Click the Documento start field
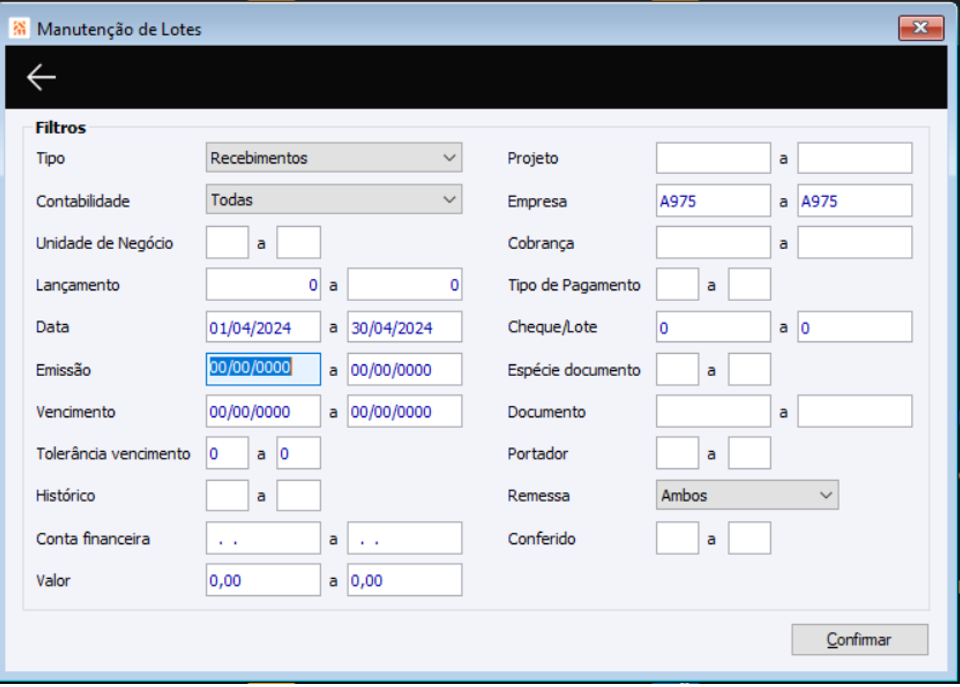 pos(713,411)
